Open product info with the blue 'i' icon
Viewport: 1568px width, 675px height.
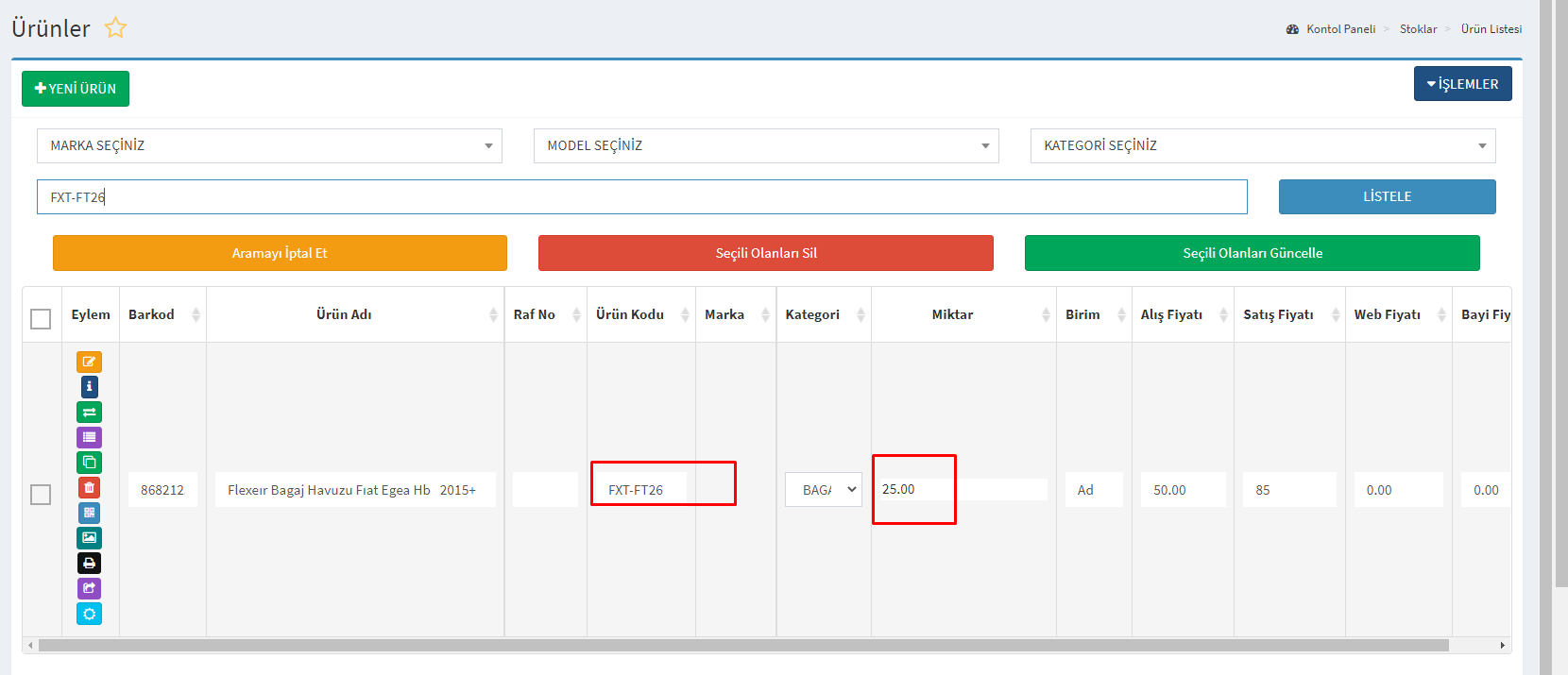click(x=89, y=387)
